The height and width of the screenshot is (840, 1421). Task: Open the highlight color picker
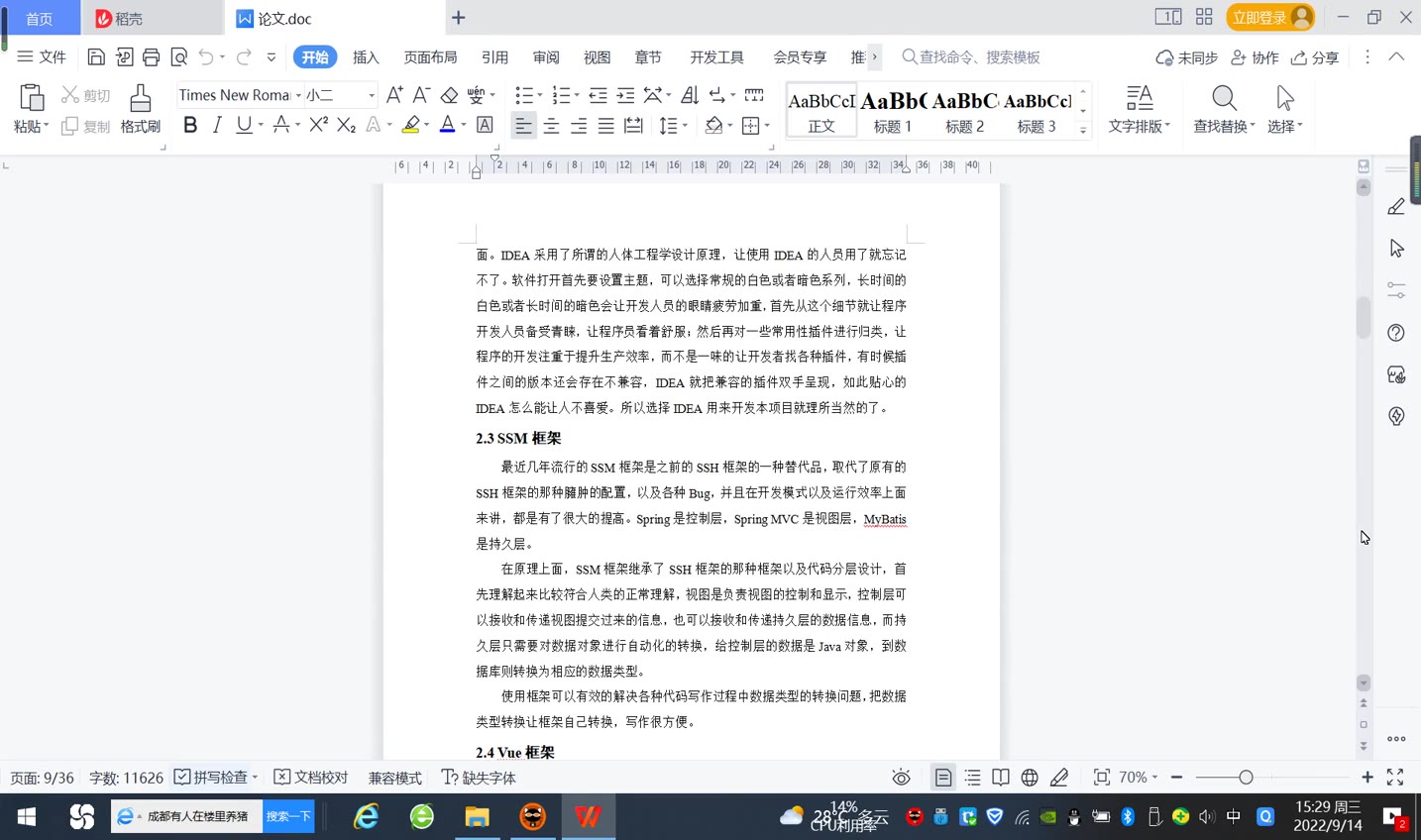pos(427,125)
